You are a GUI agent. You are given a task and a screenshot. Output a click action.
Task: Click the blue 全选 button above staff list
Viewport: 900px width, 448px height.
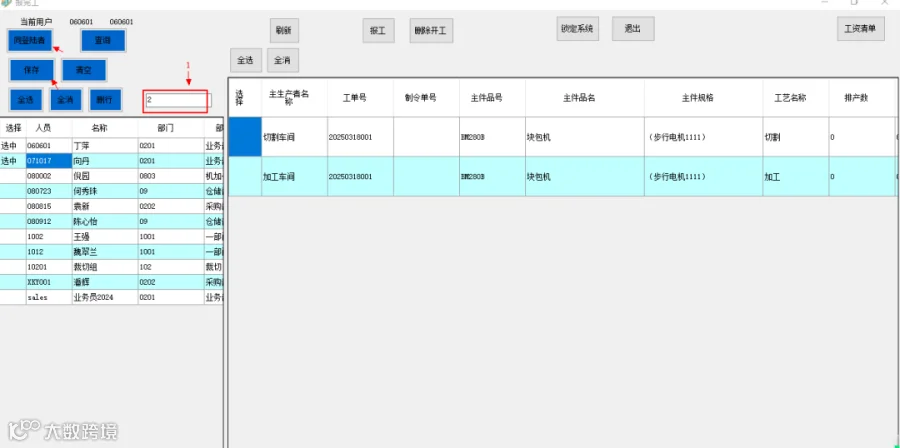[25, 100]
